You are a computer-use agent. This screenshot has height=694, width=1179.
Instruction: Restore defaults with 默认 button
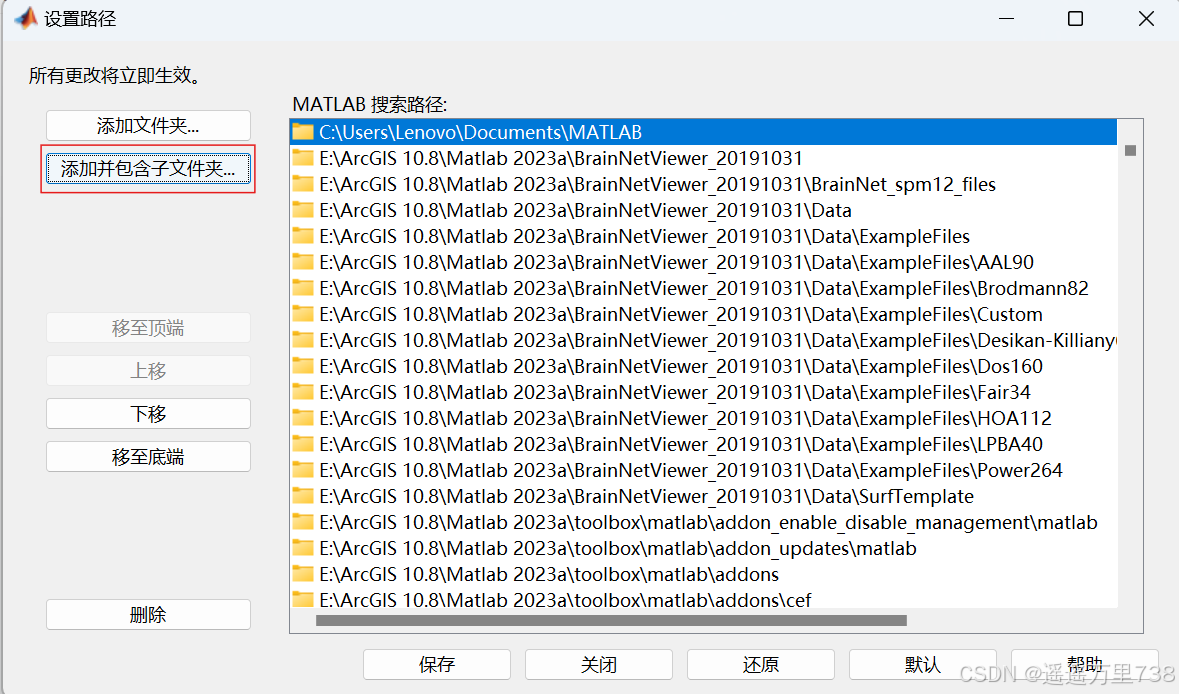[x=923, y=665]
